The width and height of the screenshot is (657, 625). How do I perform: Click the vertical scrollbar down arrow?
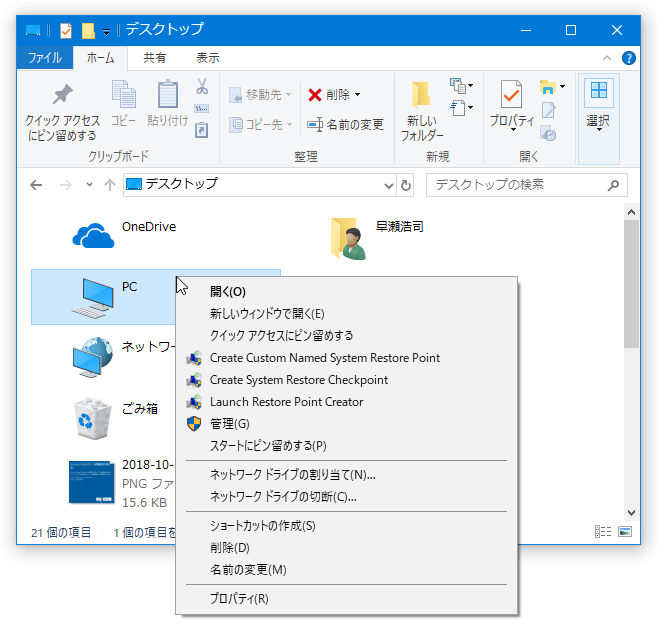pos(631,512)
